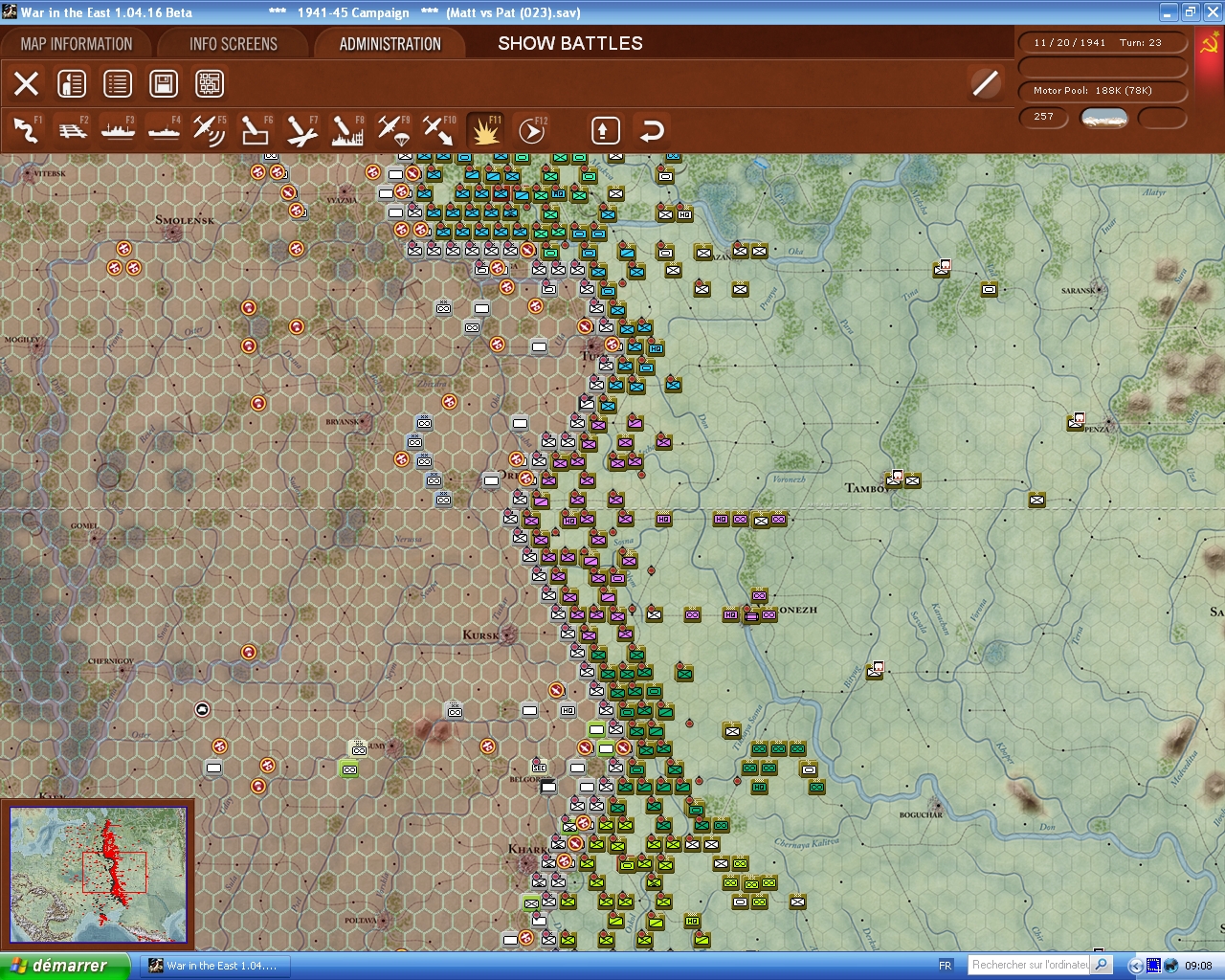Click the MOGILEV city label on the map
The width and height of the screenshot is (1225, 980).
(x=22, y=340)
